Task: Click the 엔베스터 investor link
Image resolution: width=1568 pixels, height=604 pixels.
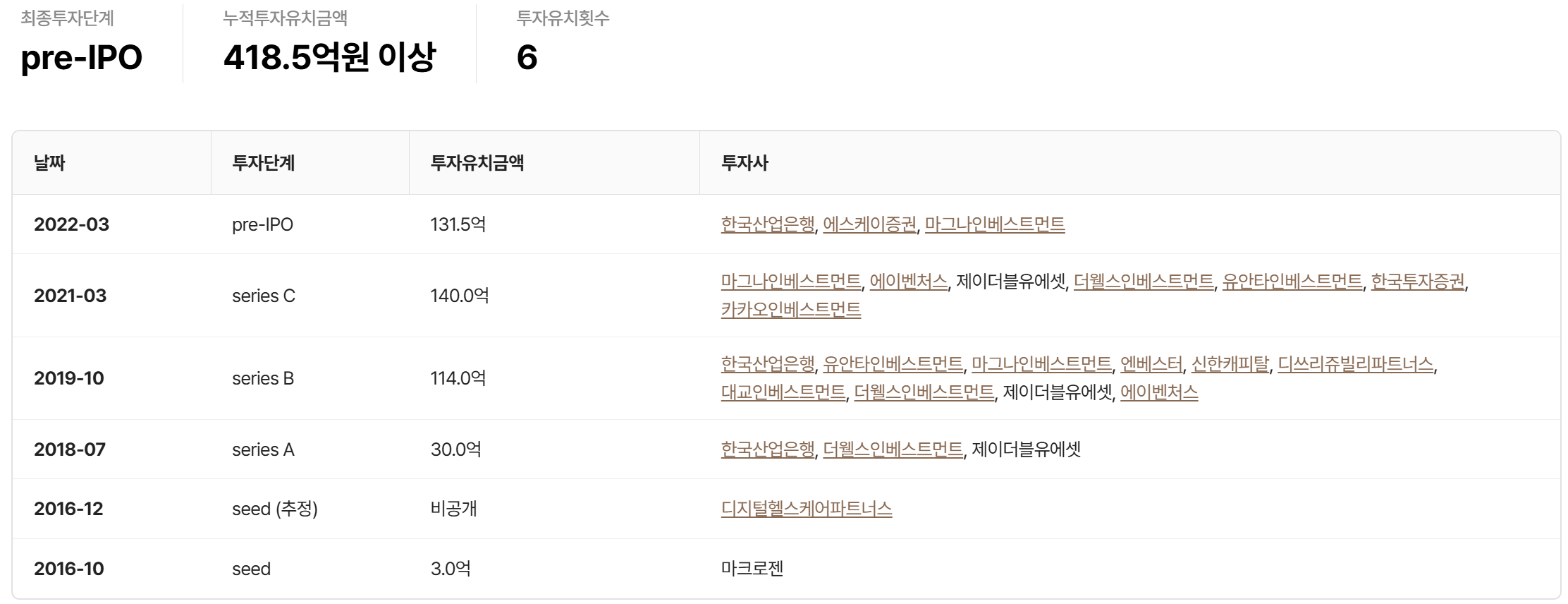Action: tap(1151, 364)
